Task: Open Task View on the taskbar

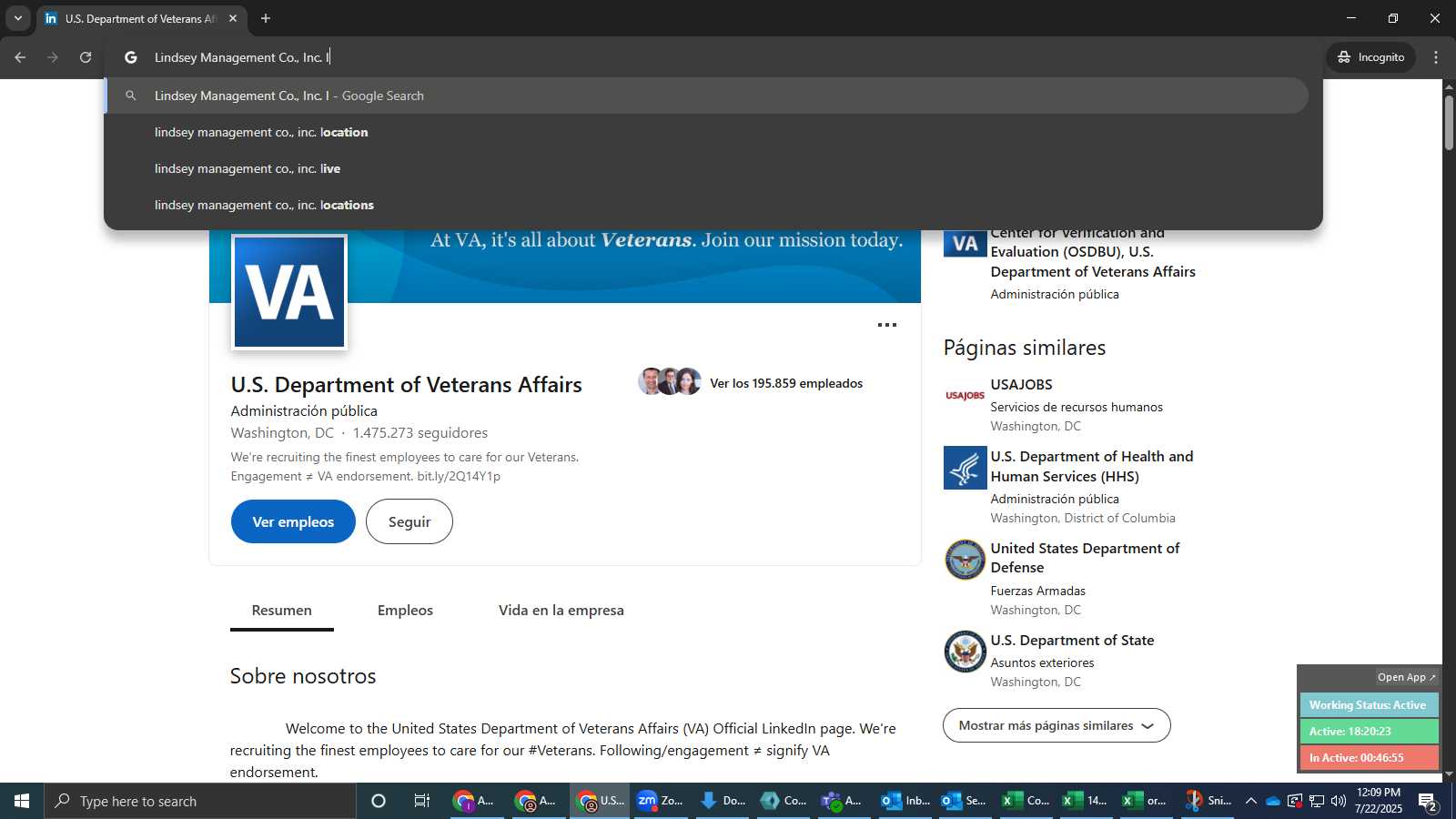Action: point(422,801)
